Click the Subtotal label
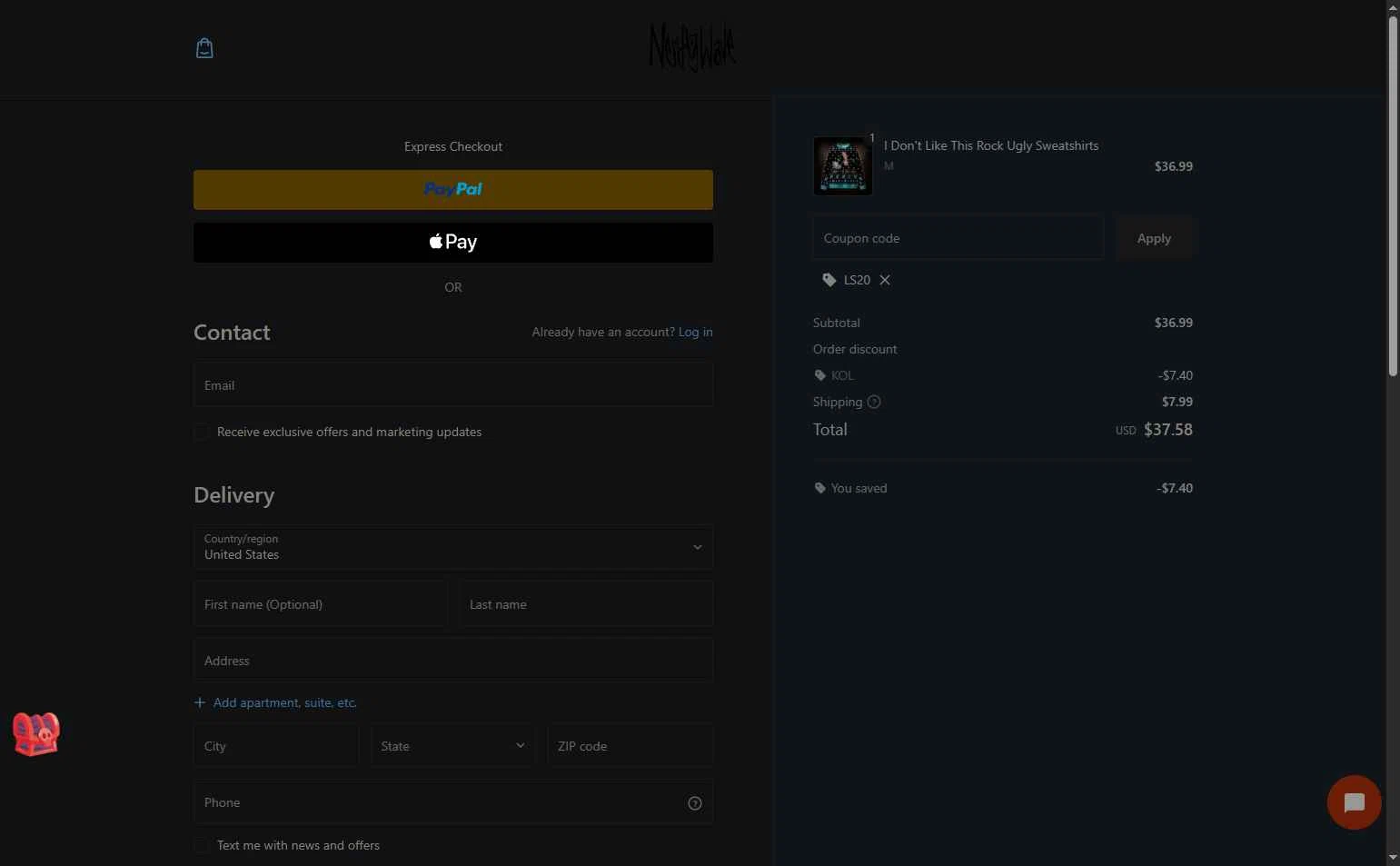The width and height of the screenshot is (1400, 866). click(x=837, y=323)
